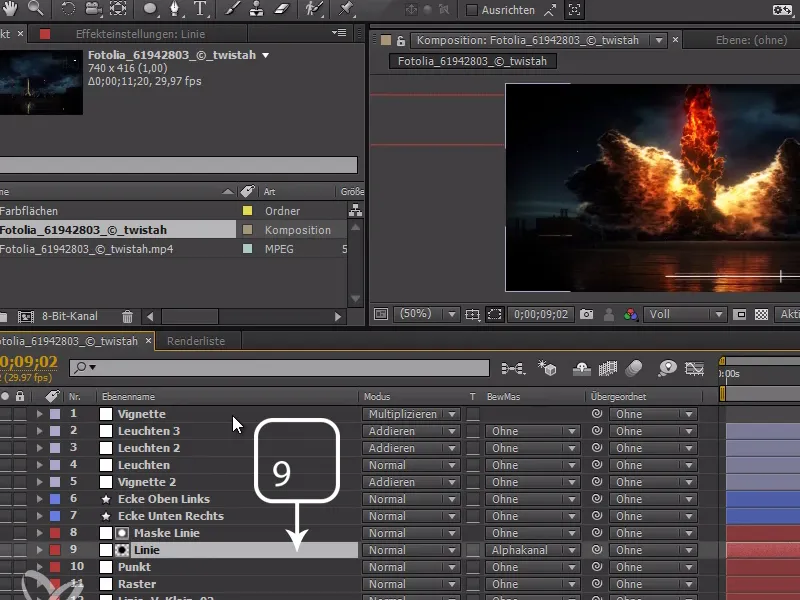Image resolution: width=800 pixels, height=600 pixels.
Task: Sort by the Art column header
Action: coord(269,192)
